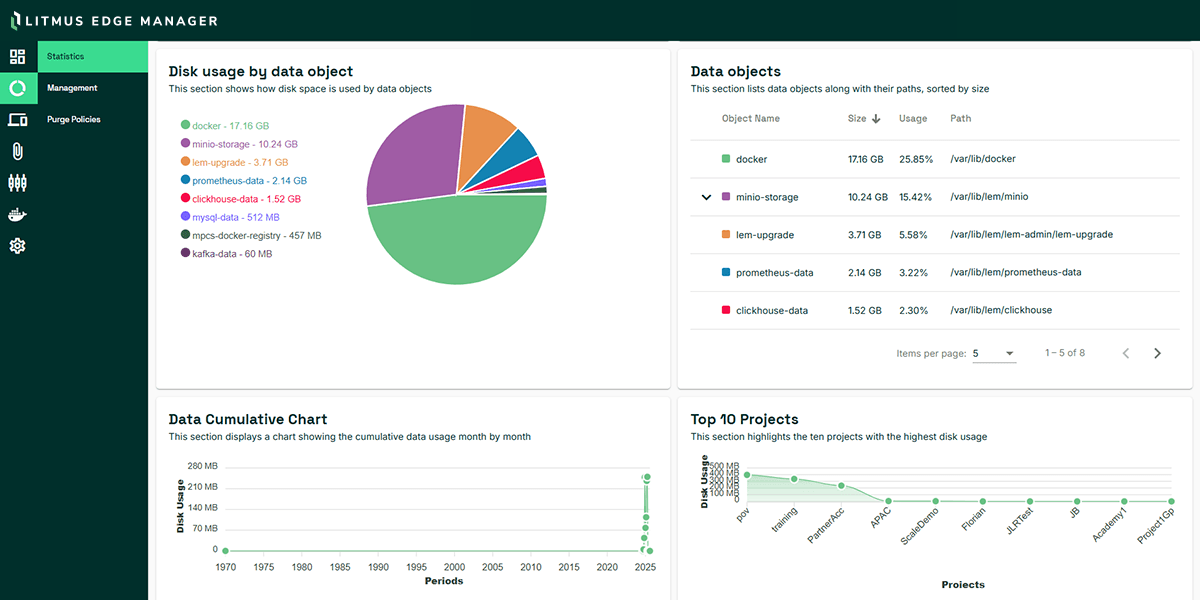1200x600 pixels.
Task: Click the next page arrow in Data objects
Action: tap(1157, 353)
